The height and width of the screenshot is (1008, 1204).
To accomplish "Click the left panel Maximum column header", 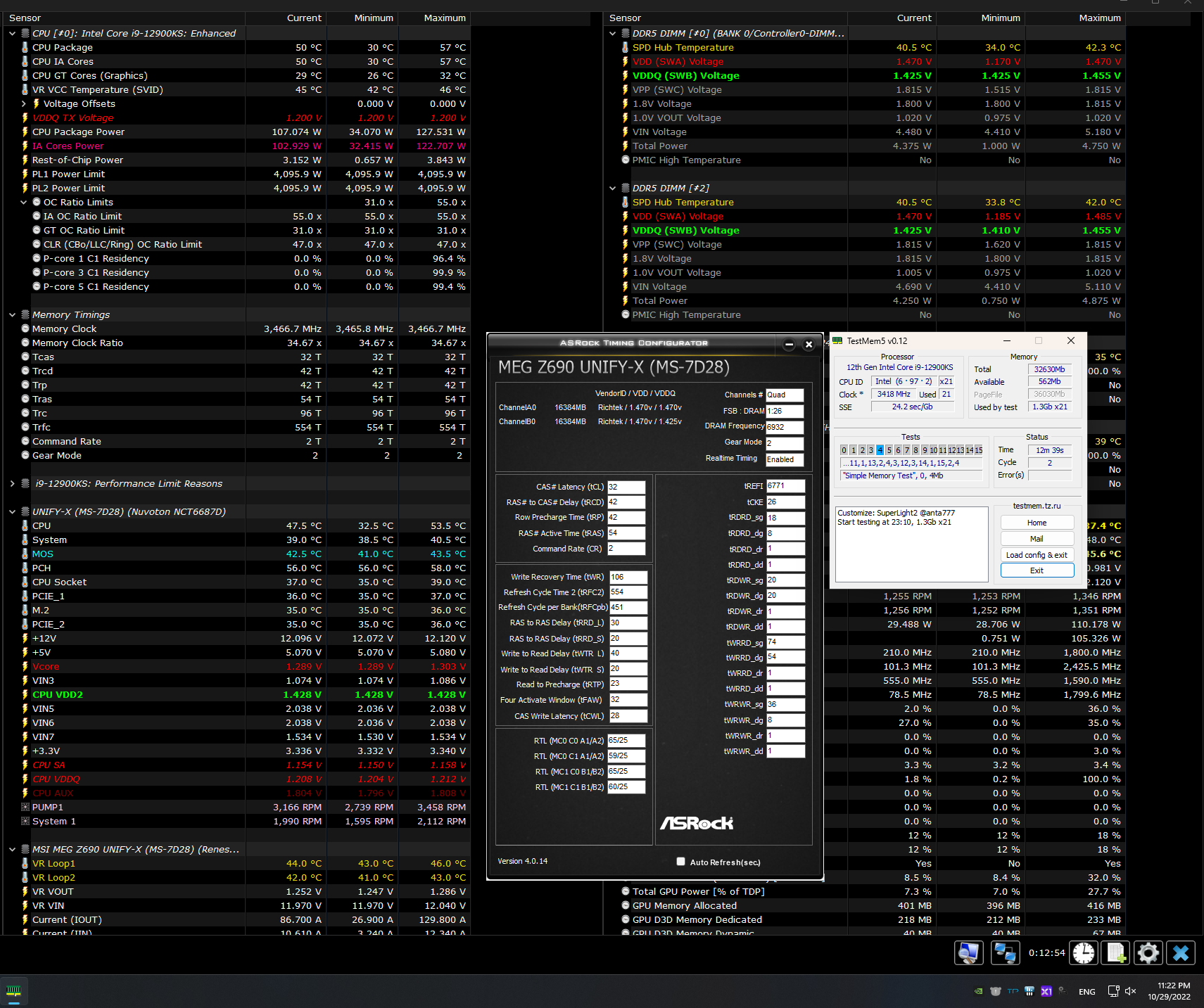I will click(x=434, y=18).
